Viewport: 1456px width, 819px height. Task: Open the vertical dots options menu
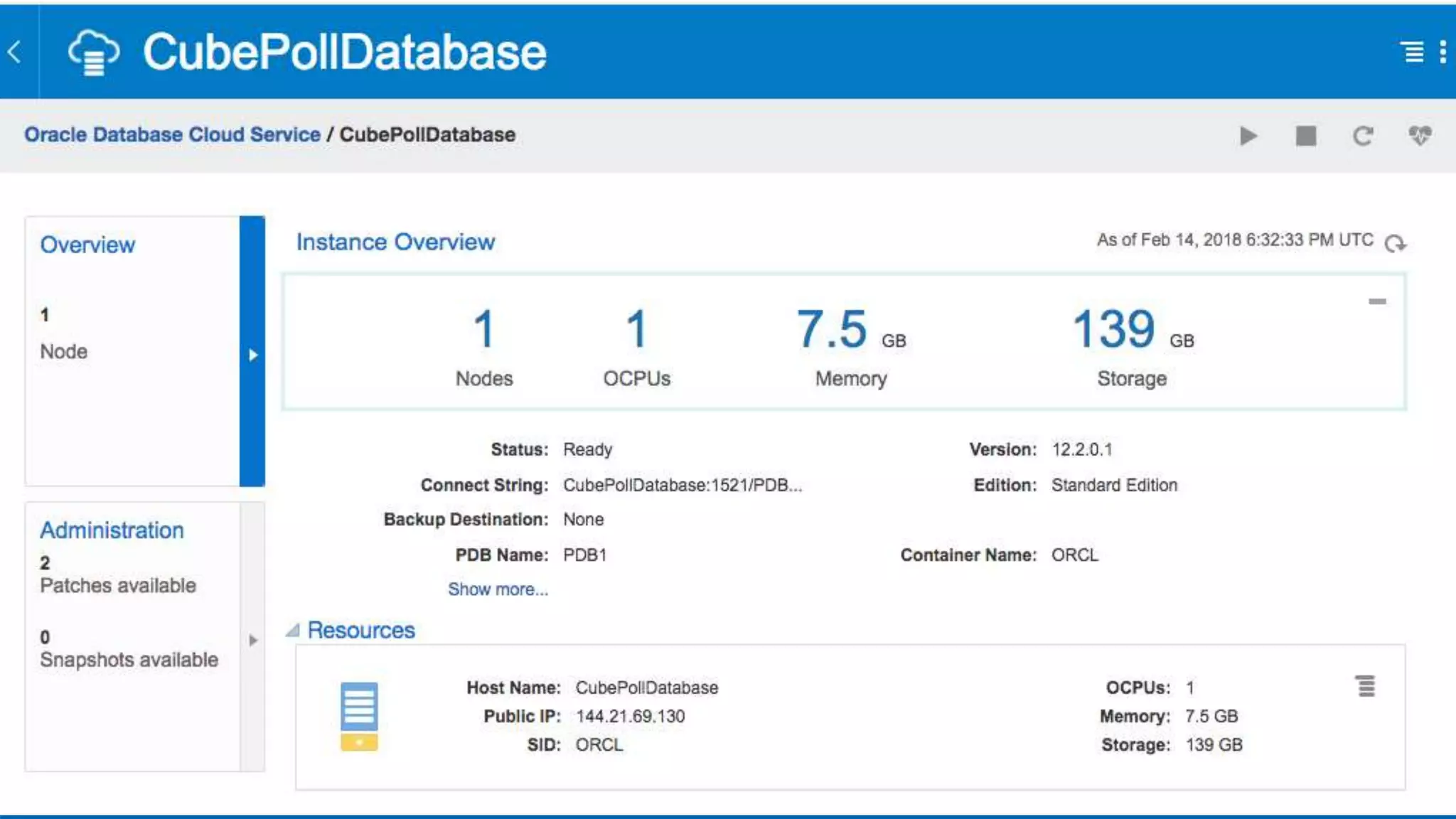coord(1442,52)
